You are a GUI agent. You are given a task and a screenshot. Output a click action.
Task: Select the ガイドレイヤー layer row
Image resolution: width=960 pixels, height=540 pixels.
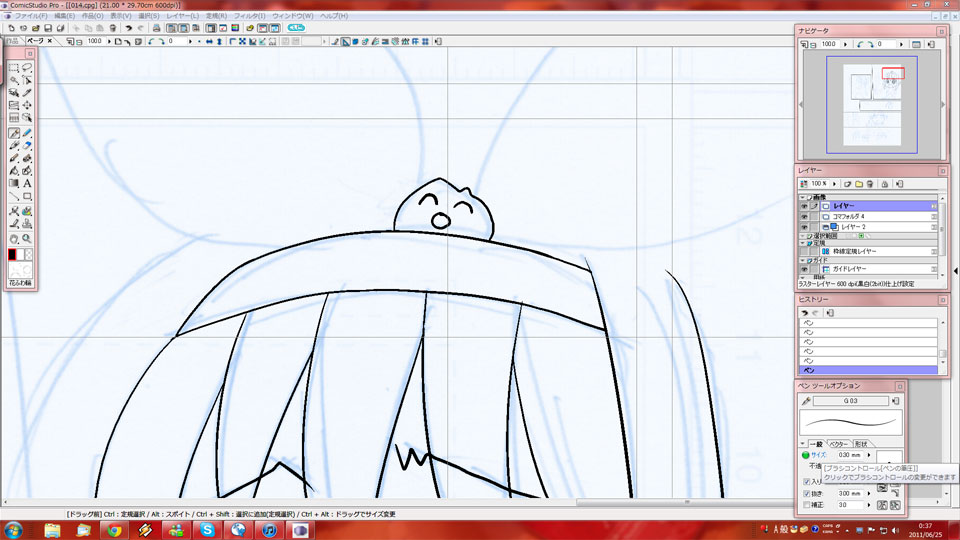(877, 269)
